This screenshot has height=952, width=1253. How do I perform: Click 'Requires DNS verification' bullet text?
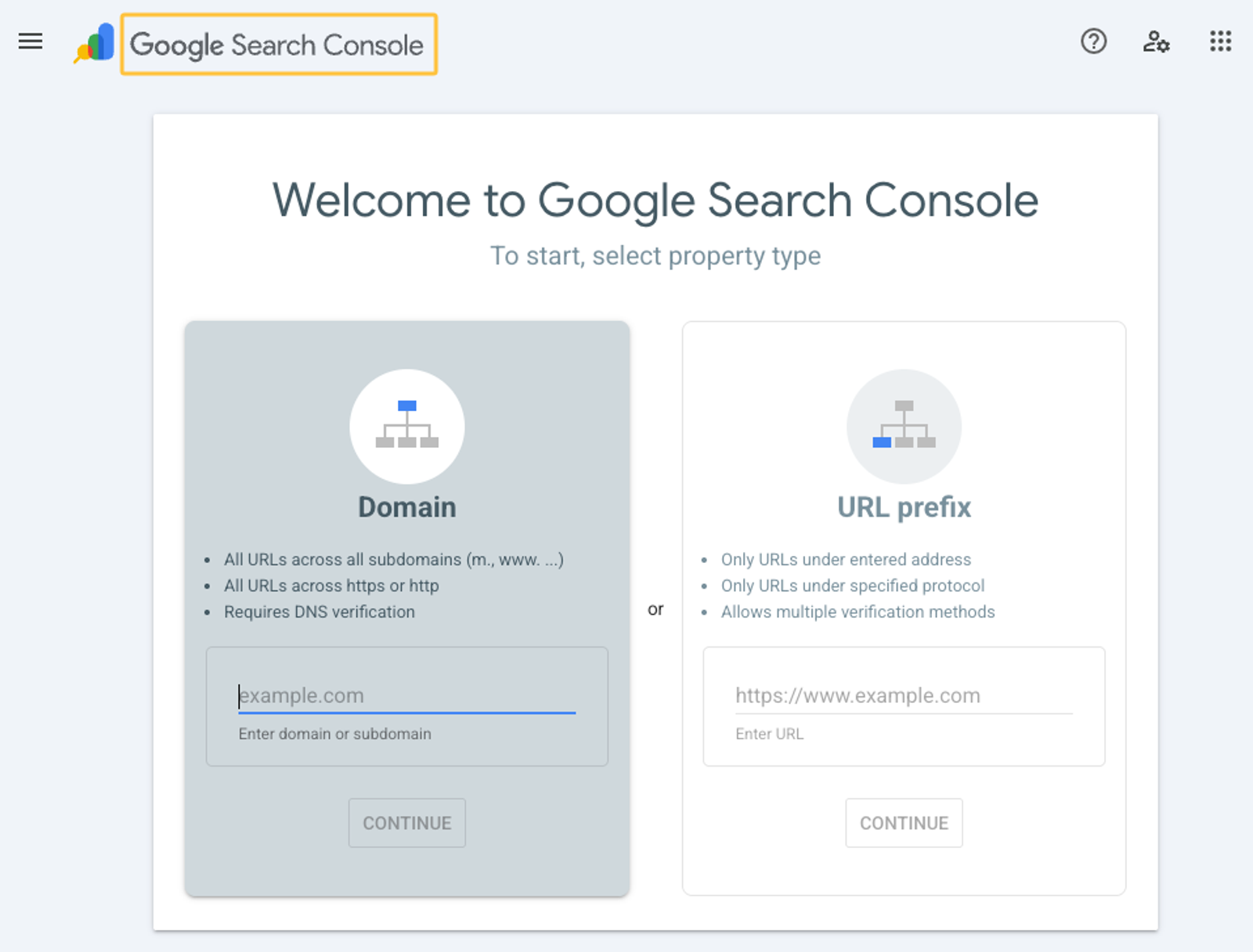pyautogui.click(x=320, y=611)
